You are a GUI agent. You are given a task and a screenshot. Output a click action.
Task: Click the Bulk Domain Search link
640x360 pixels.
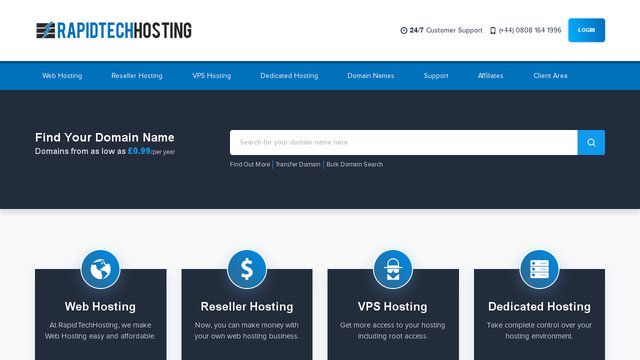click(355, 164)
